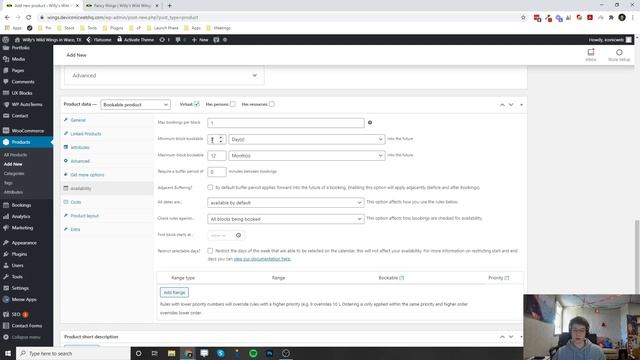Open Spotify from the taskbar
This screenshot has width=640, height=360.
253,353
